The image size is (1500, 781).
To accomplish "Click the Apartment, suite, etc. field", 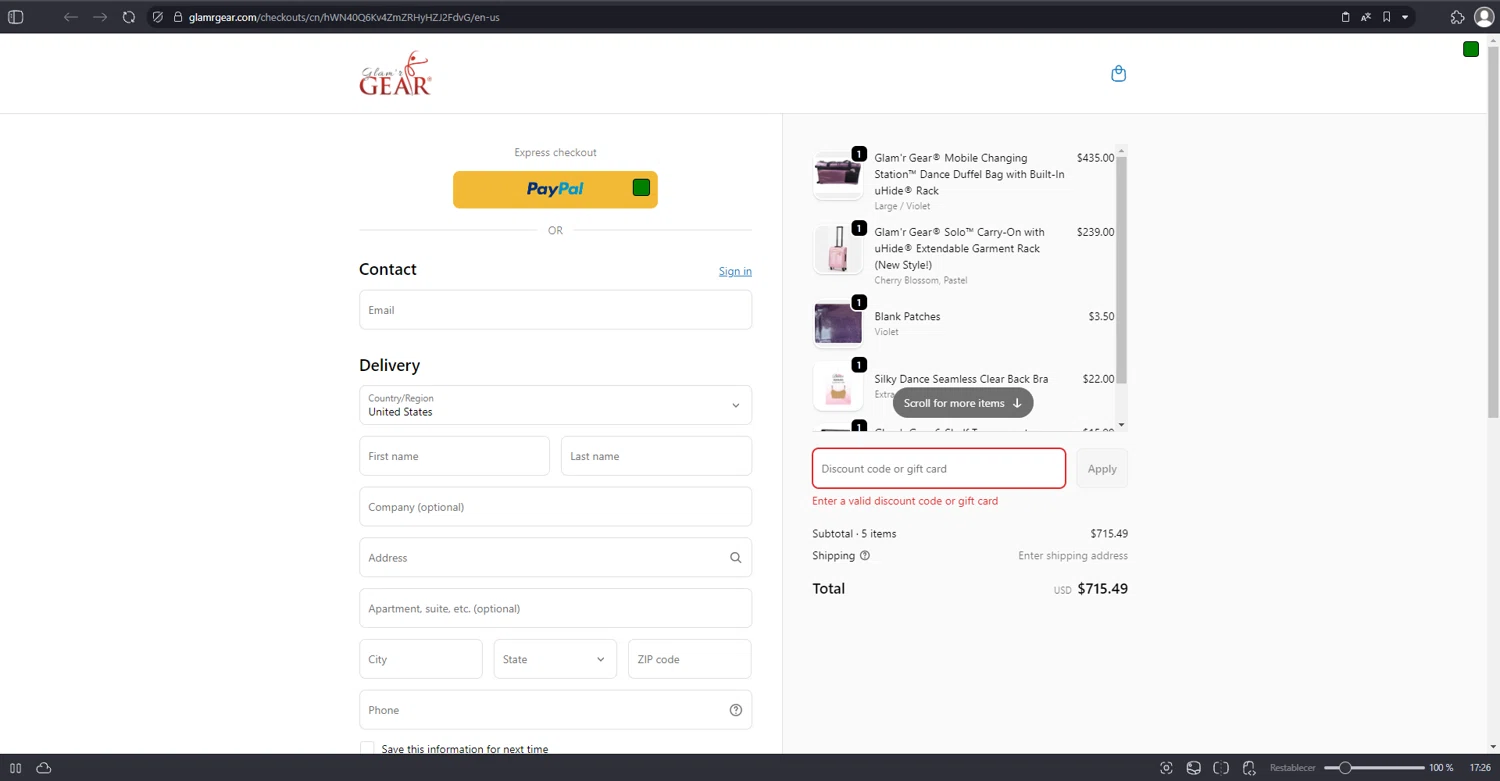I will click(555, 608).
